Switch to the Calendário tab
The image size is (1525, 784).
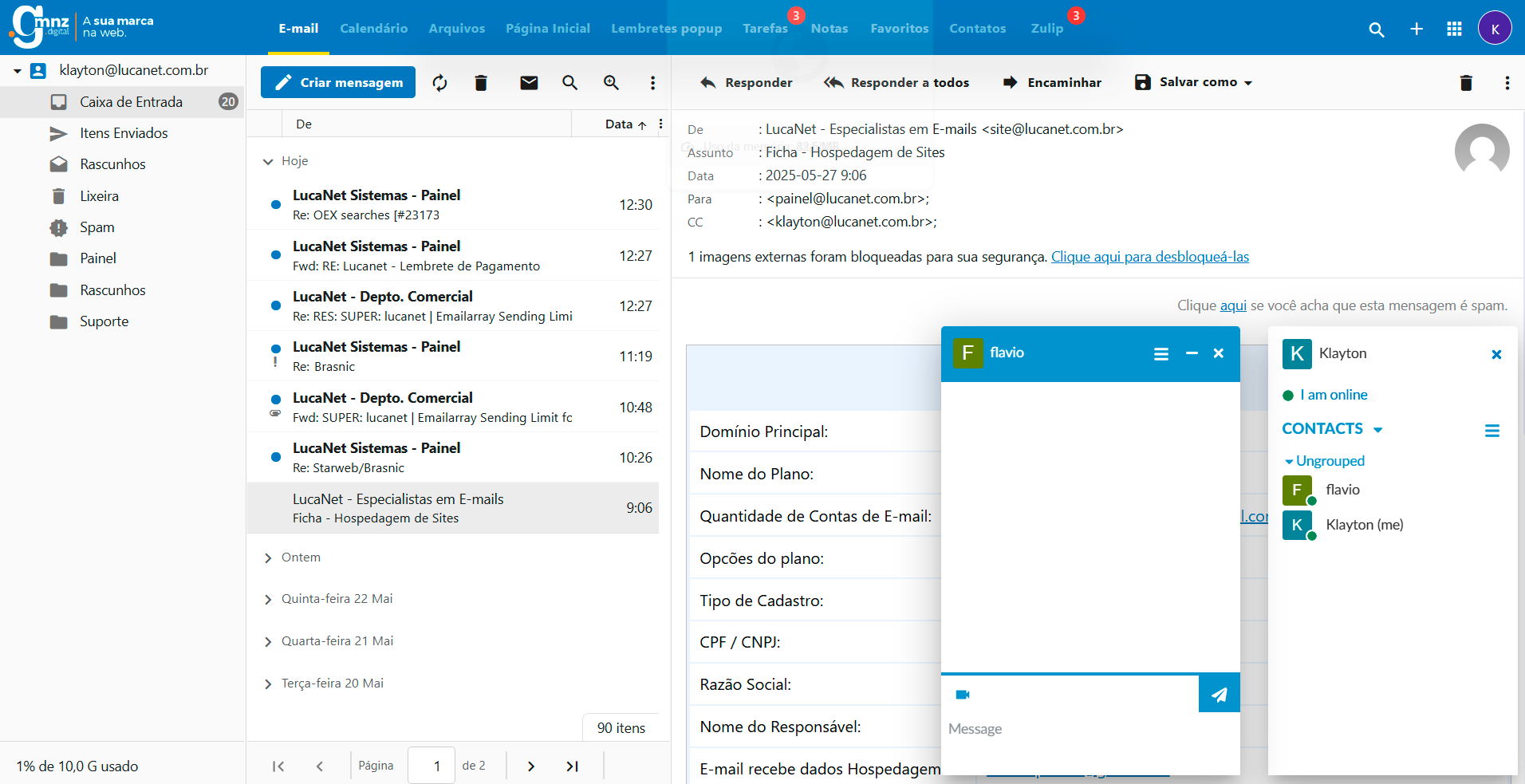click(373, 29)
